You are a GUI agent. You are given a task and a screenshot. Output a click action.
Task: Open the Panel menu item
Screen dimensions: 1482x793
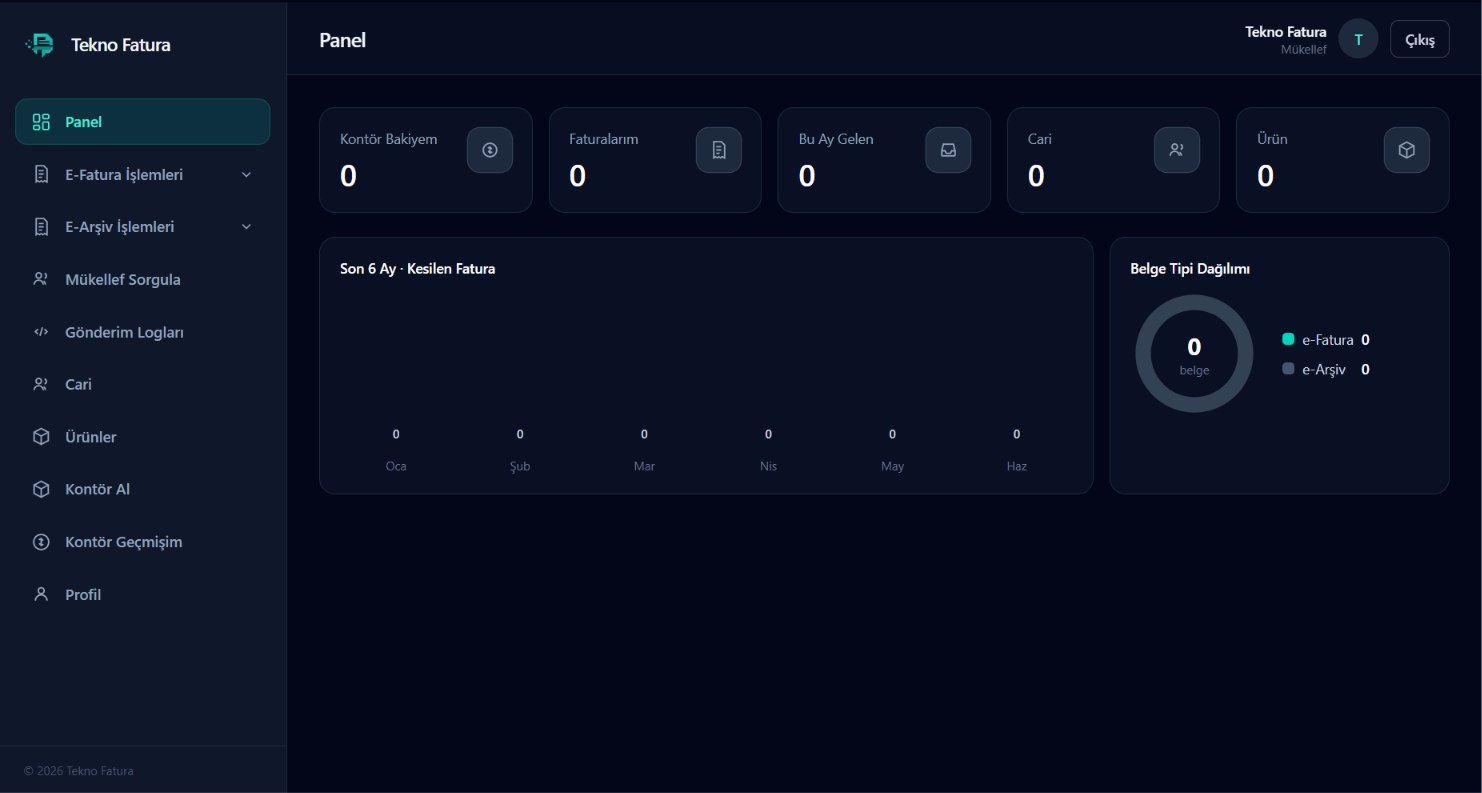tap(143, 122)
